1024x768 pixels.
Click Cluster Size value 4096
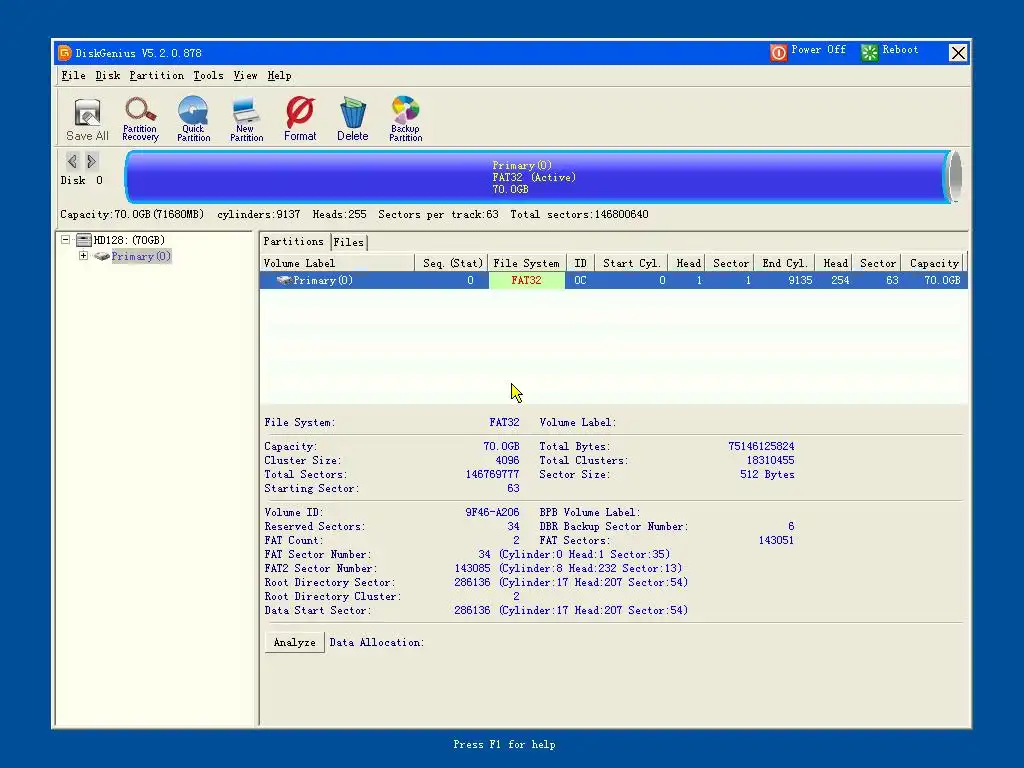coord(507,460)
